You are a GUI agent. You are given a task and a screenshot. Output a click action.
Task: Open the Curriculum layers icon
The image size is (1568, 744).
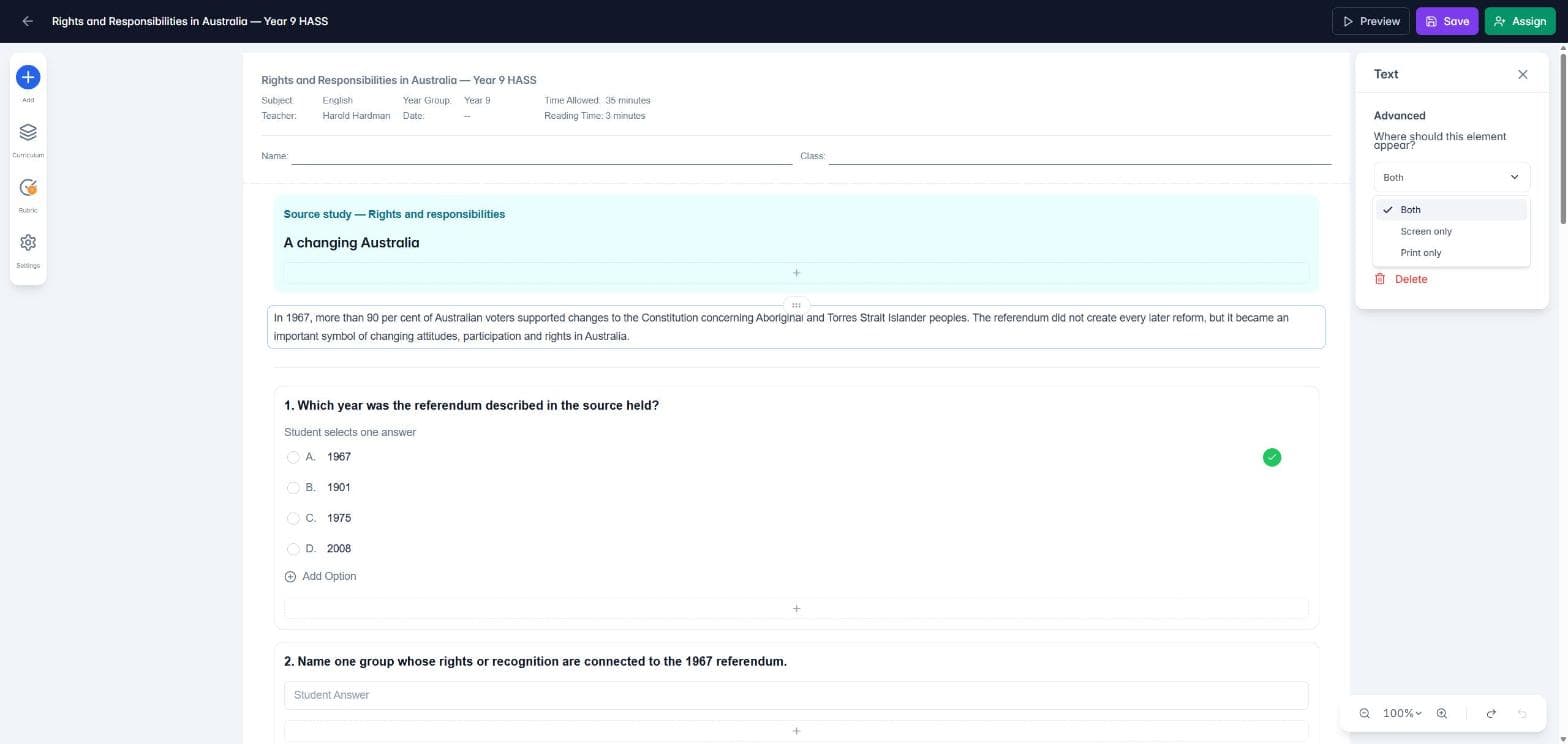(28, 132)
